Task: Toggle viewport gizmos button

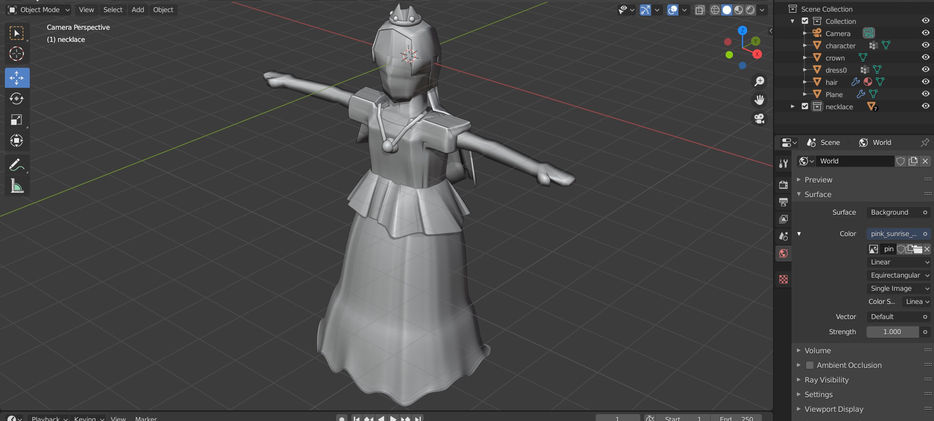Action: (x=645, y=10)
